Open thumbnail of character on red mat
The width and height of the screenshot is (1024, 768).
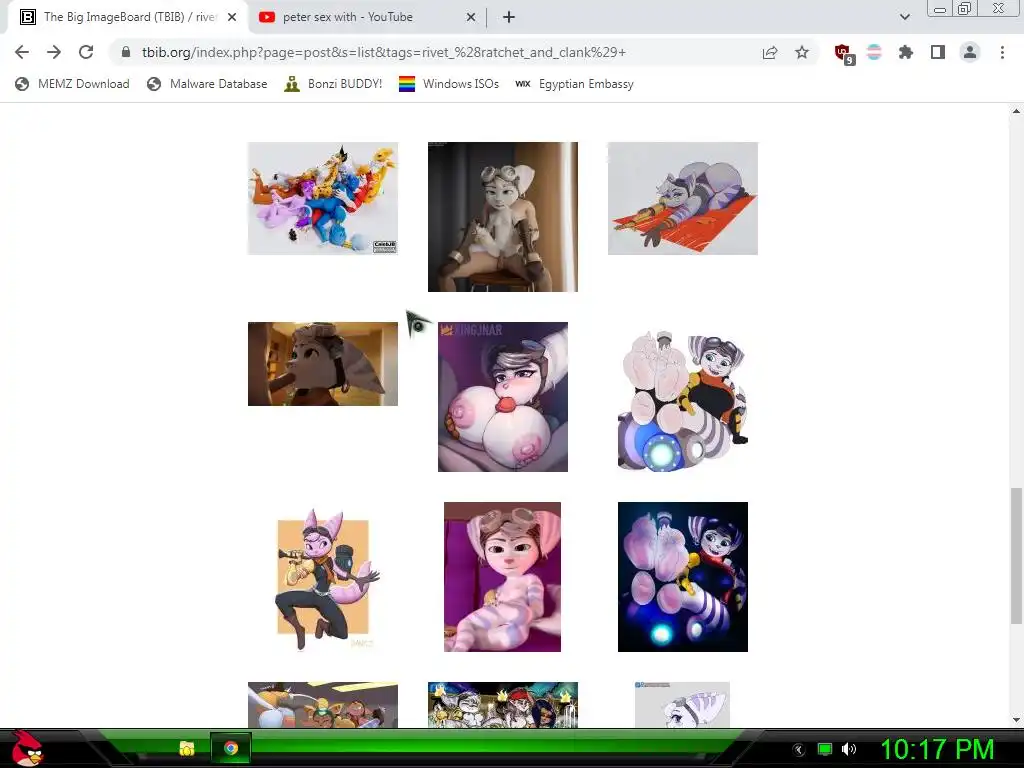coord(682,199)
